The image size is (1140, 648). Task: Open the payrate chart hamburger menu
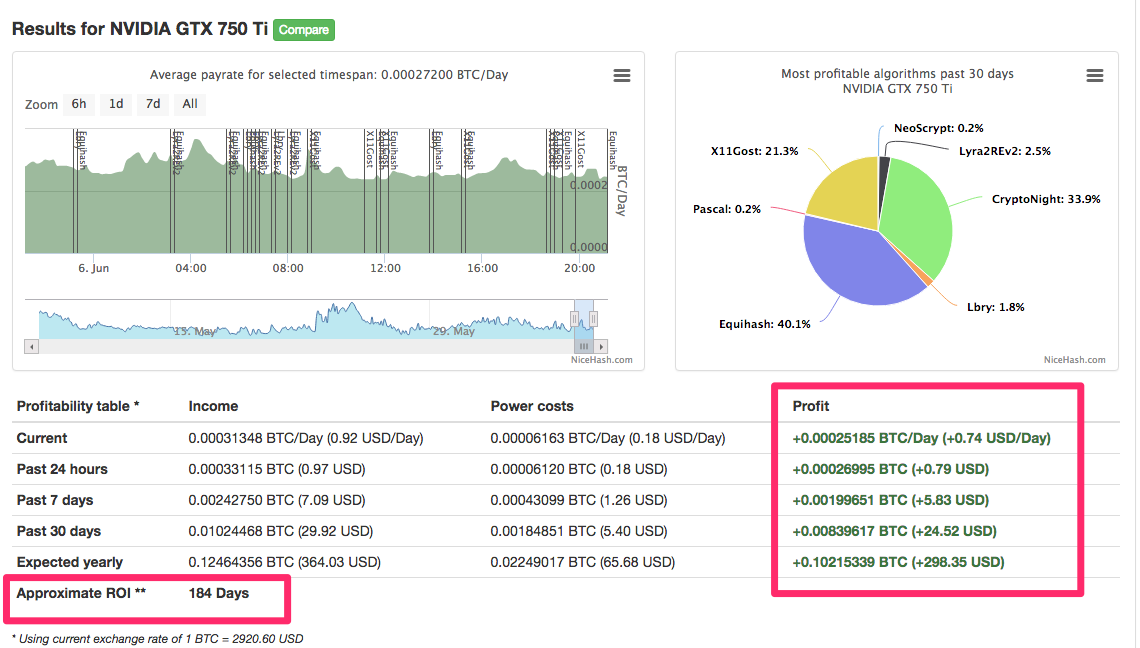pyautogui.click(x=621, y=76)
